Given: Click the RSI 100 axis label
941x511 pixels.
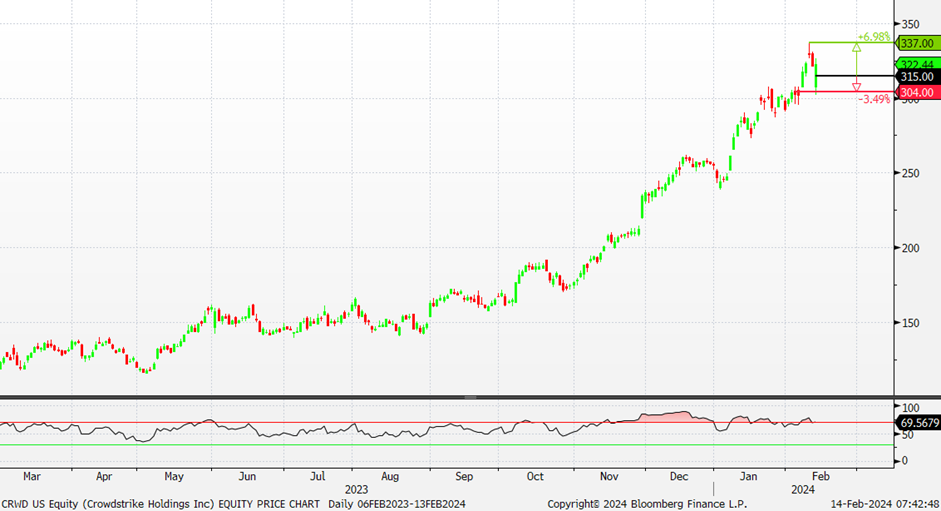Looking at the screenshot, I should [910, 408].
